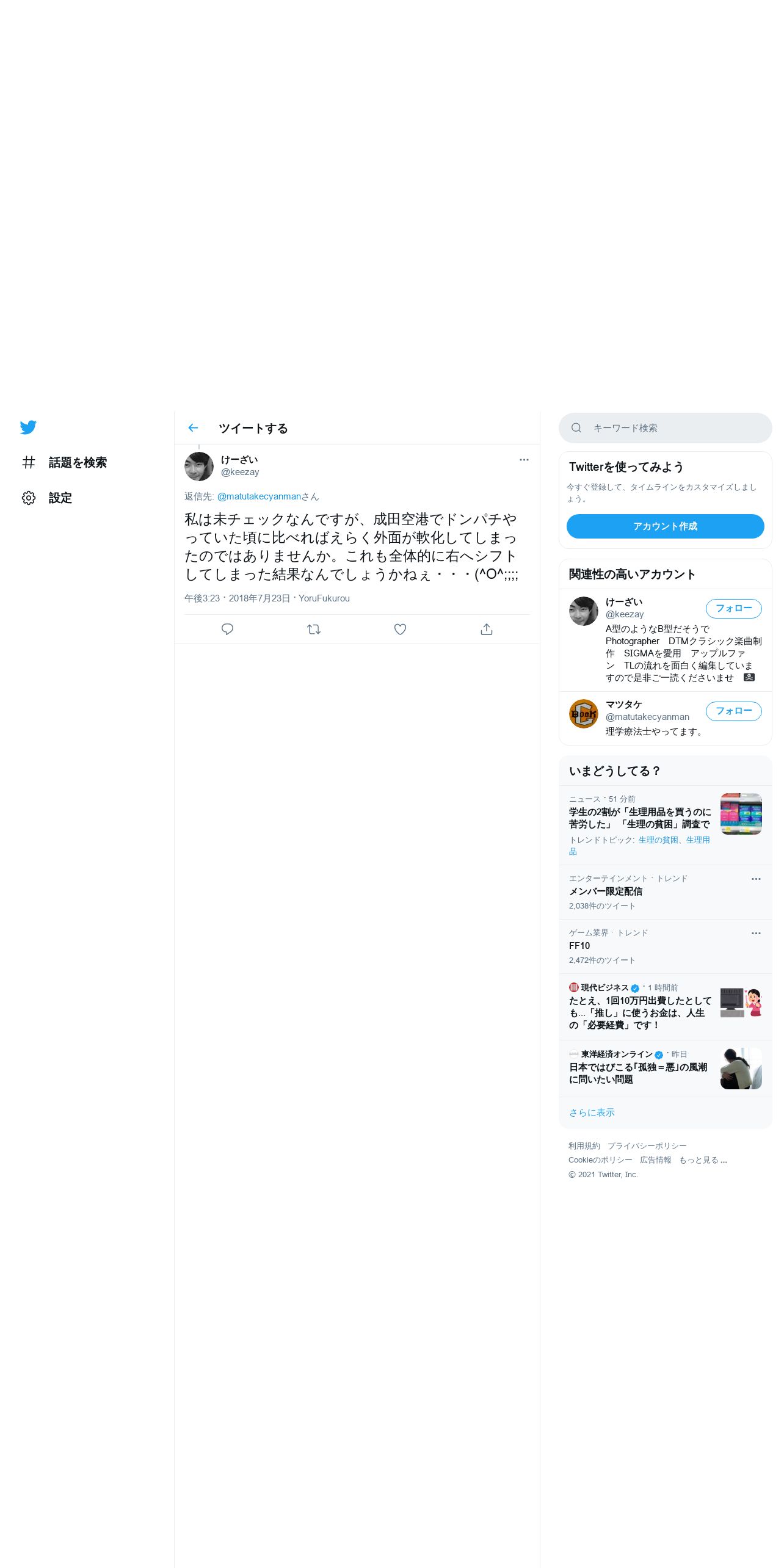Click the アカウント作成 button
Screen dimensions: 784x1568
[x=666, y=526]
